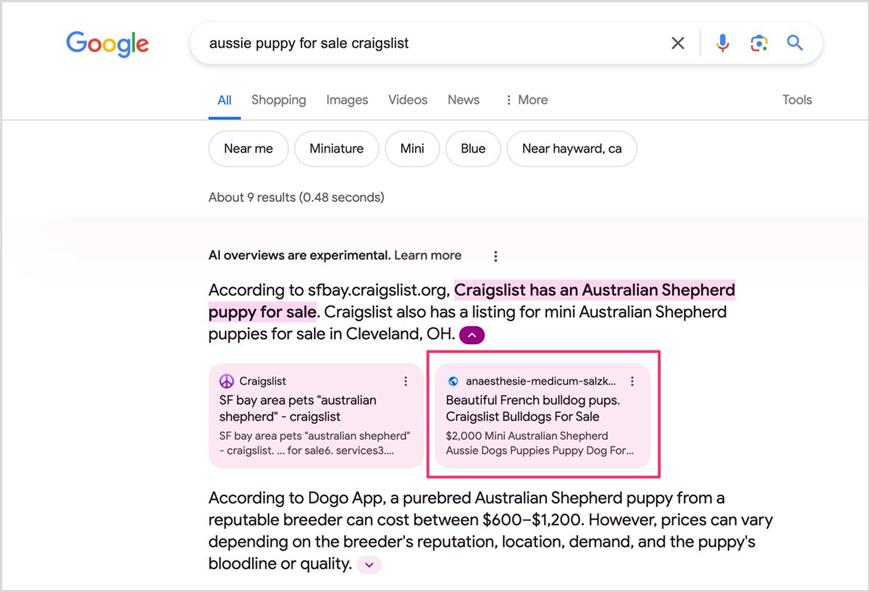The width and height of the screenshot is (870, 592).
Task: Open three-dot menu beside AI overviews notice
Action: click(495, 256)
